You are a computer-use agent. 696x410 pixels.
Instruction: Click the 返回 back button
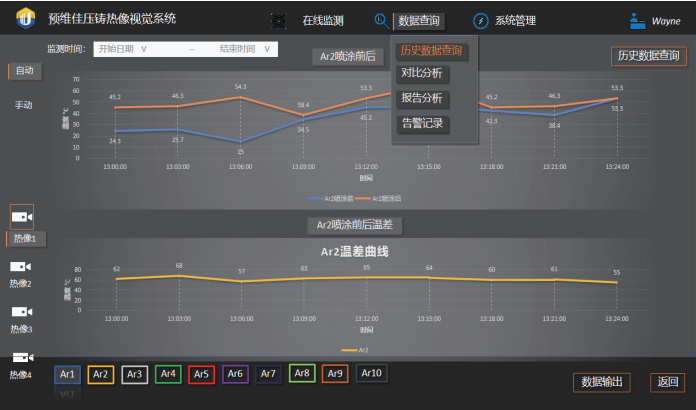[668, 382]
